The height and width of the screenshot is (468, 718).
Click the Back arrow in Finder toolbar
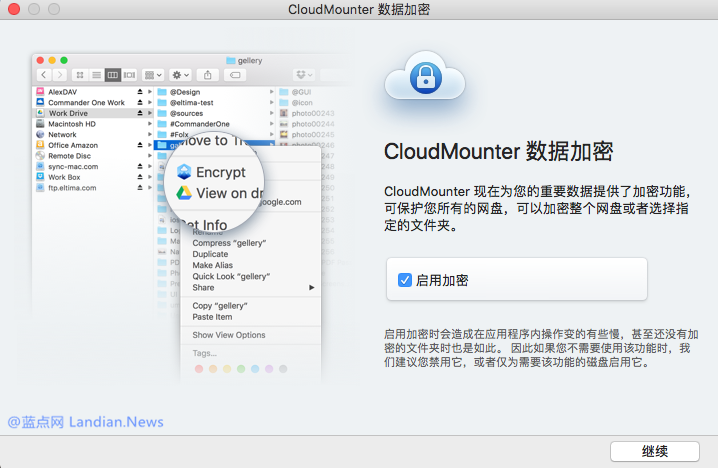[44, 75]
